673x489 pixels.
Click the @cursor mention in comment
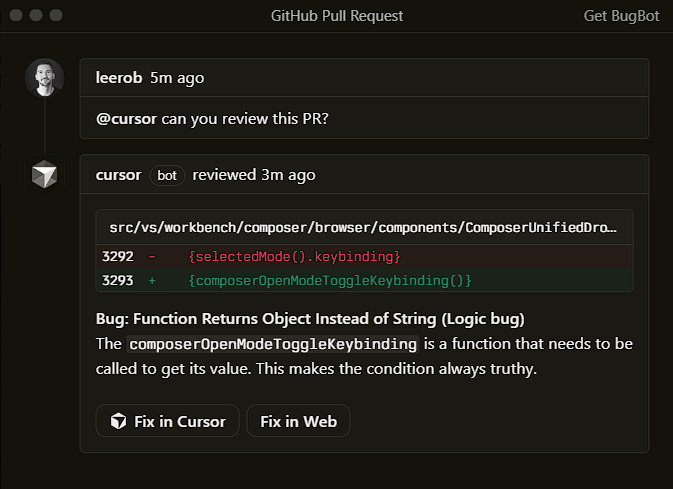click(126, 118)
